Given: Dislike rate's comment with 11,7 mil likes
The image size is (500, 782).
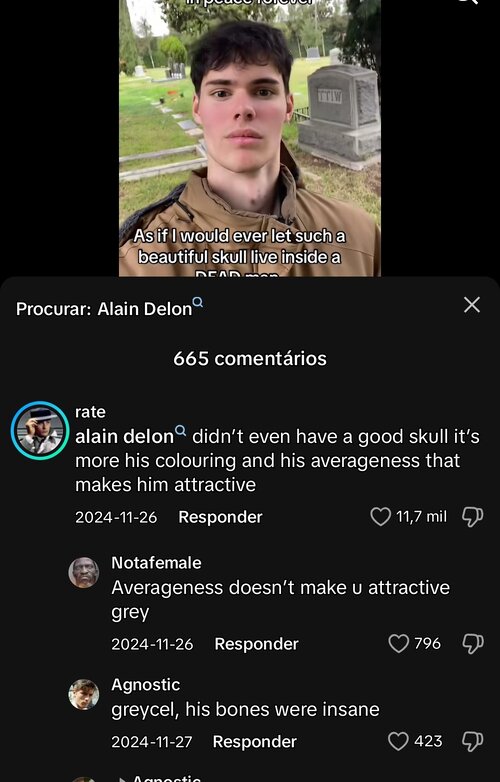Looking at the screenshot, I should (472, 517).
